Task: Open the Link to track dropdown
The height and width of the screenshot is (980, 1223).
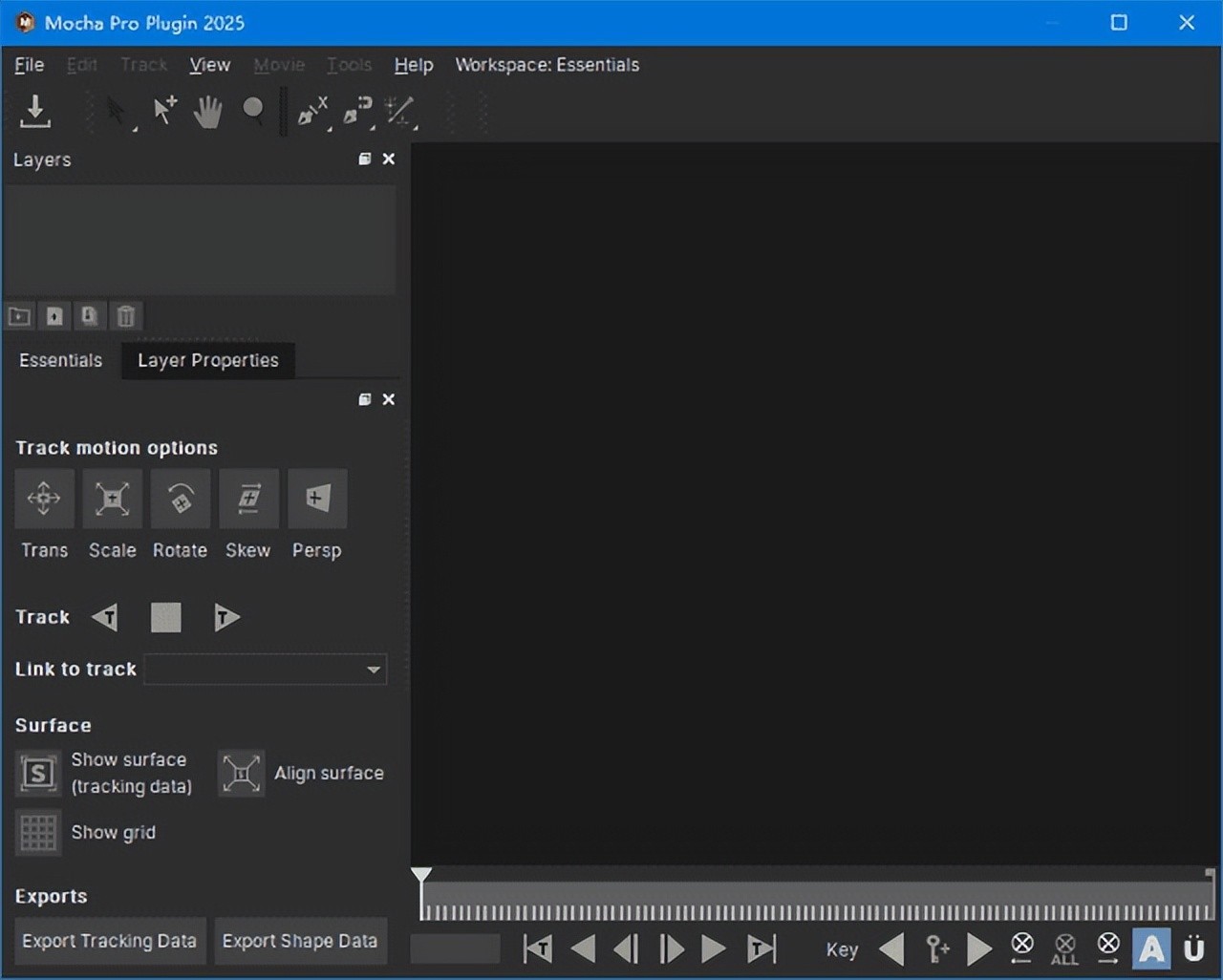Action: [266, 670]
